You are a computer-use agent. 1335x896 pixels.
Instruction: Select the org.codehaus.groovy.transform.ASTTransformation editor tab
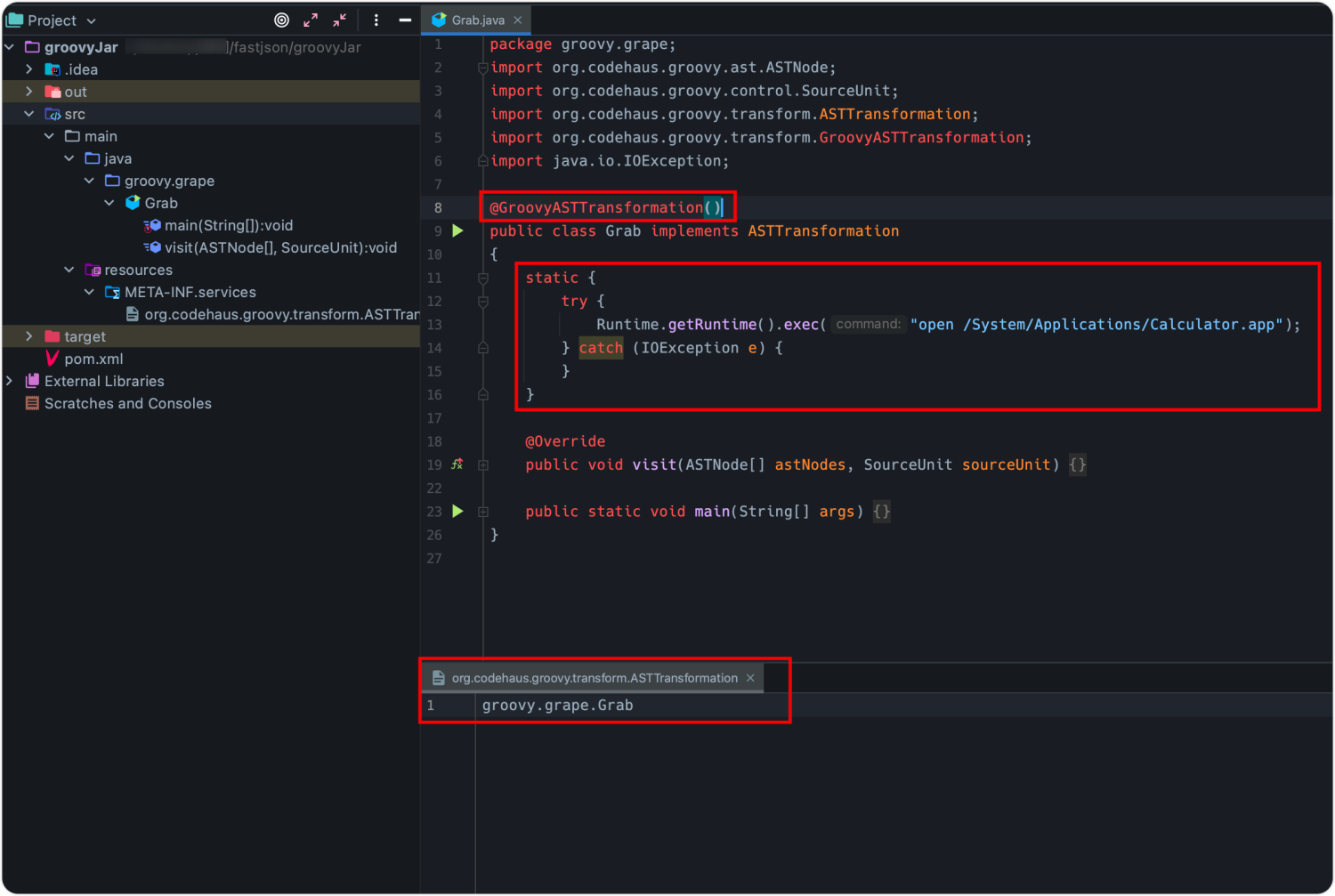pos(595,678)
